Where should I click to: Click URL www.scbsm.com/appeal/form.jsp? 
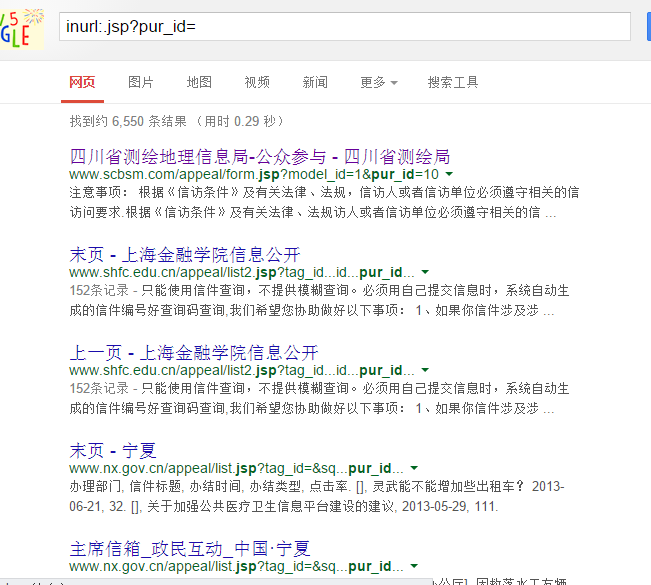coord(254,174)
